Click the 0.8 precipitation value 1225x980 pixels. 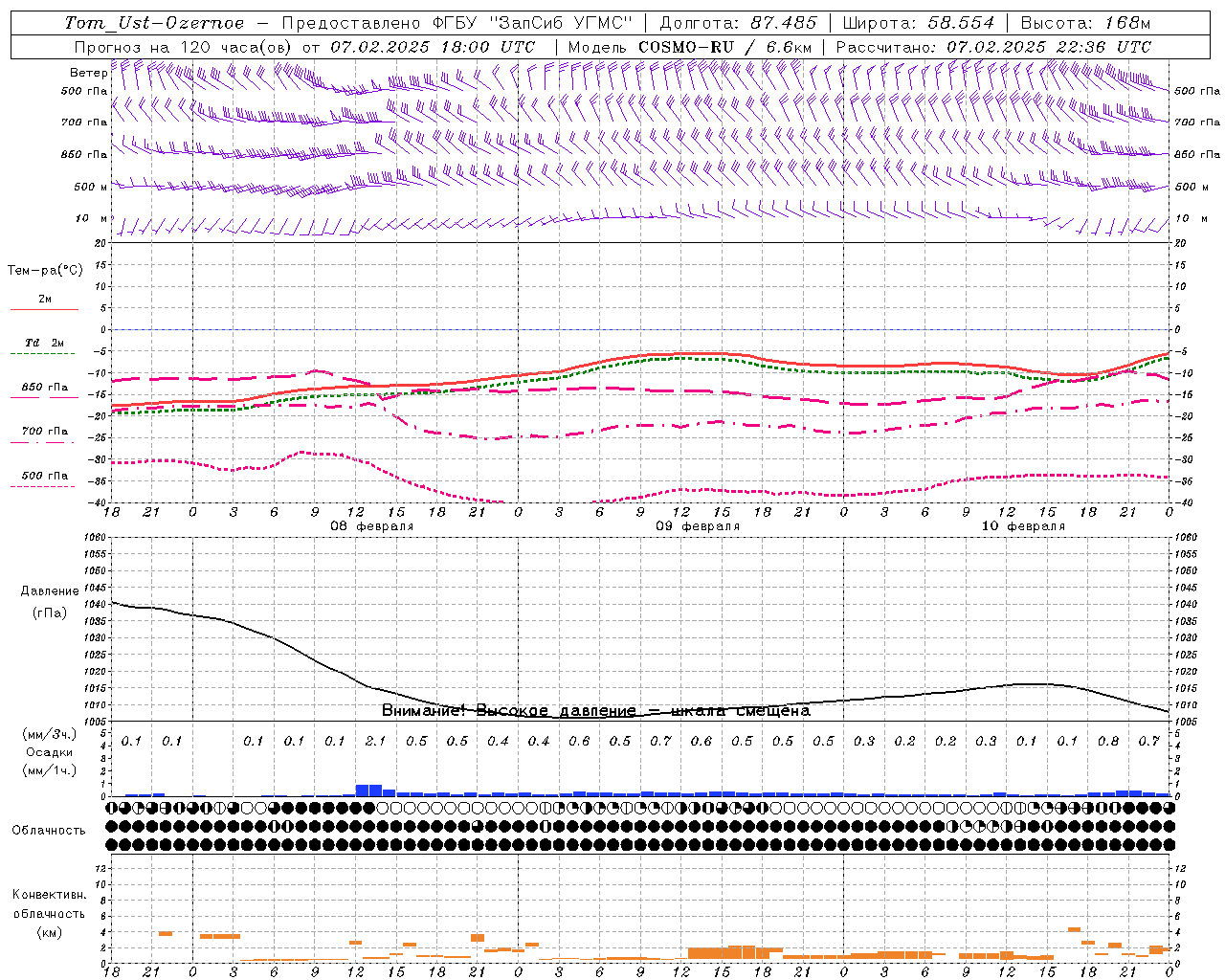tap(1108, 741)
